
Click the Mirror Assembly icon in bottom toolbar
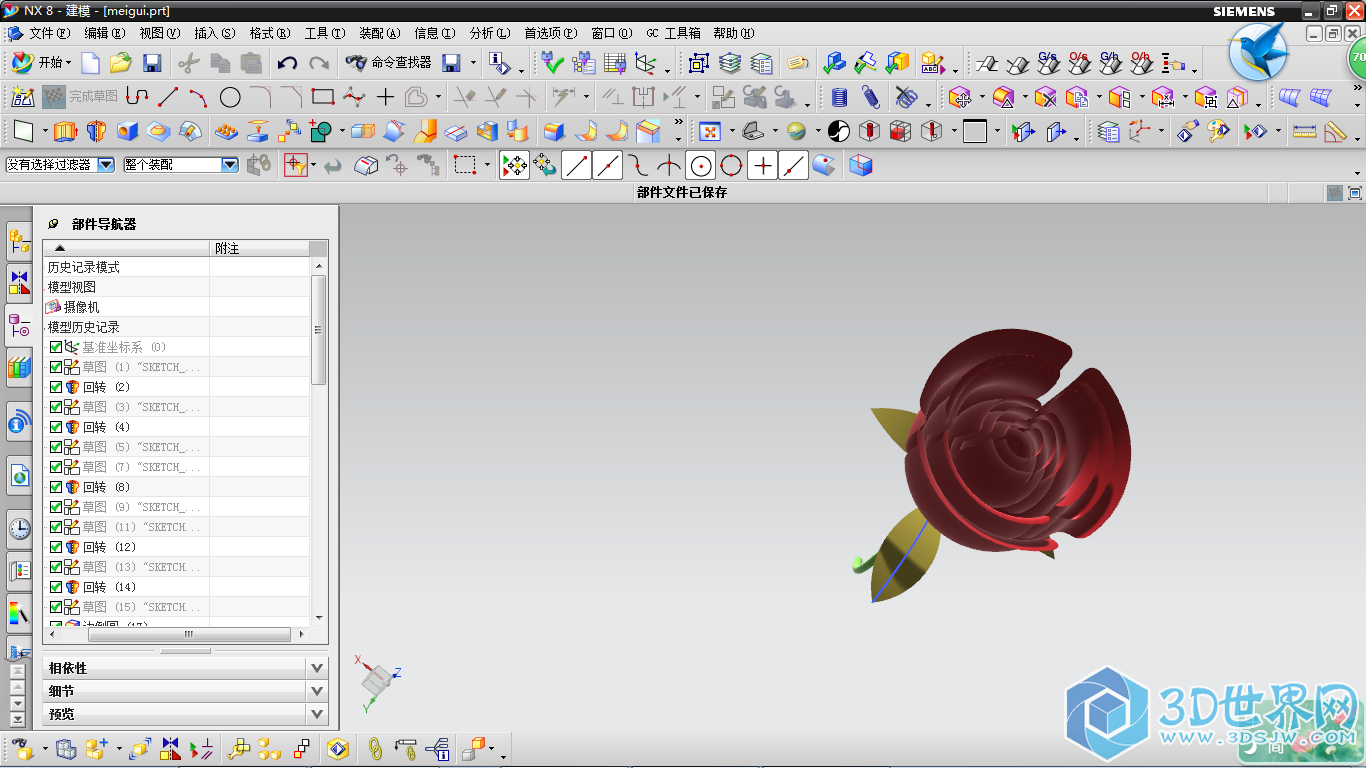click(170, 748)
